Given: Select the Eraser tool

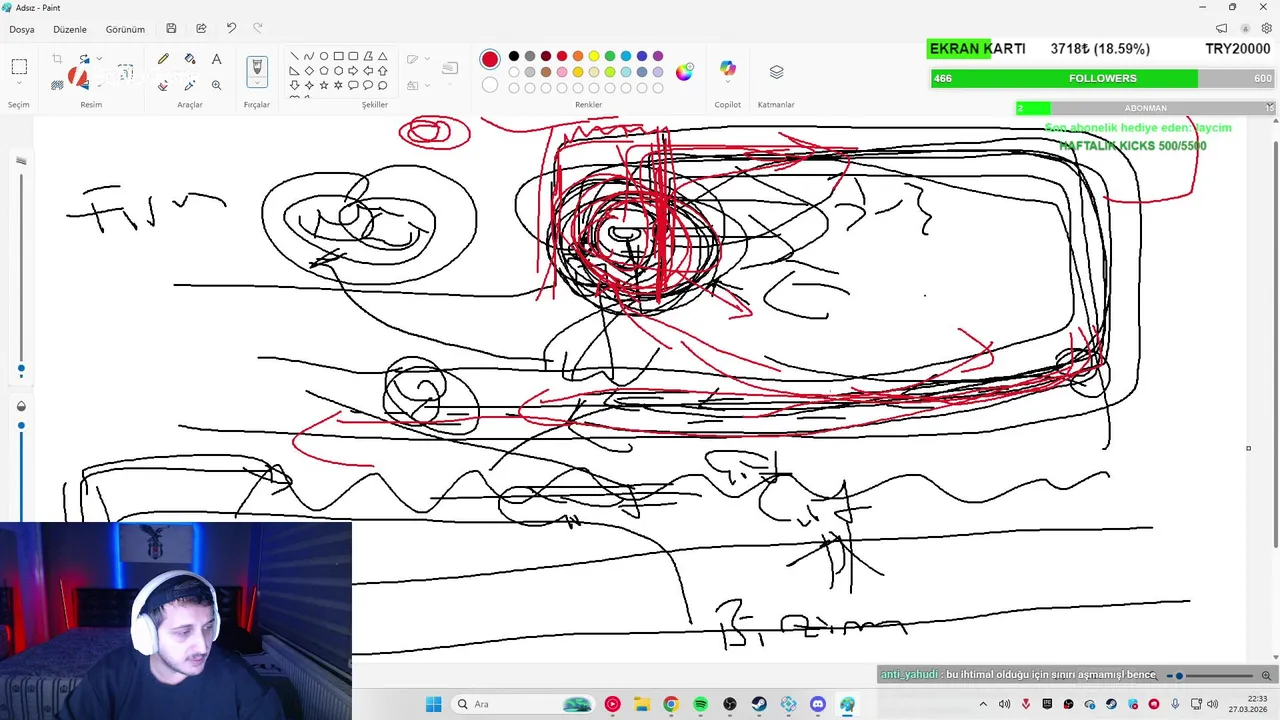Looking at the screenshot, I should click(x=163, y=85).
